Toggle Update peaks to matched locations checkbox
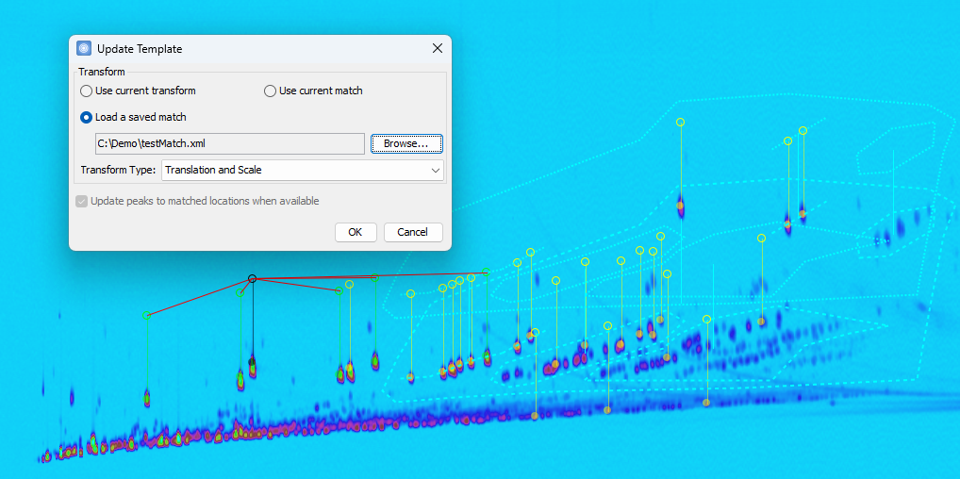The height and width of the screenshot is (479, 960). pos(82,201)
